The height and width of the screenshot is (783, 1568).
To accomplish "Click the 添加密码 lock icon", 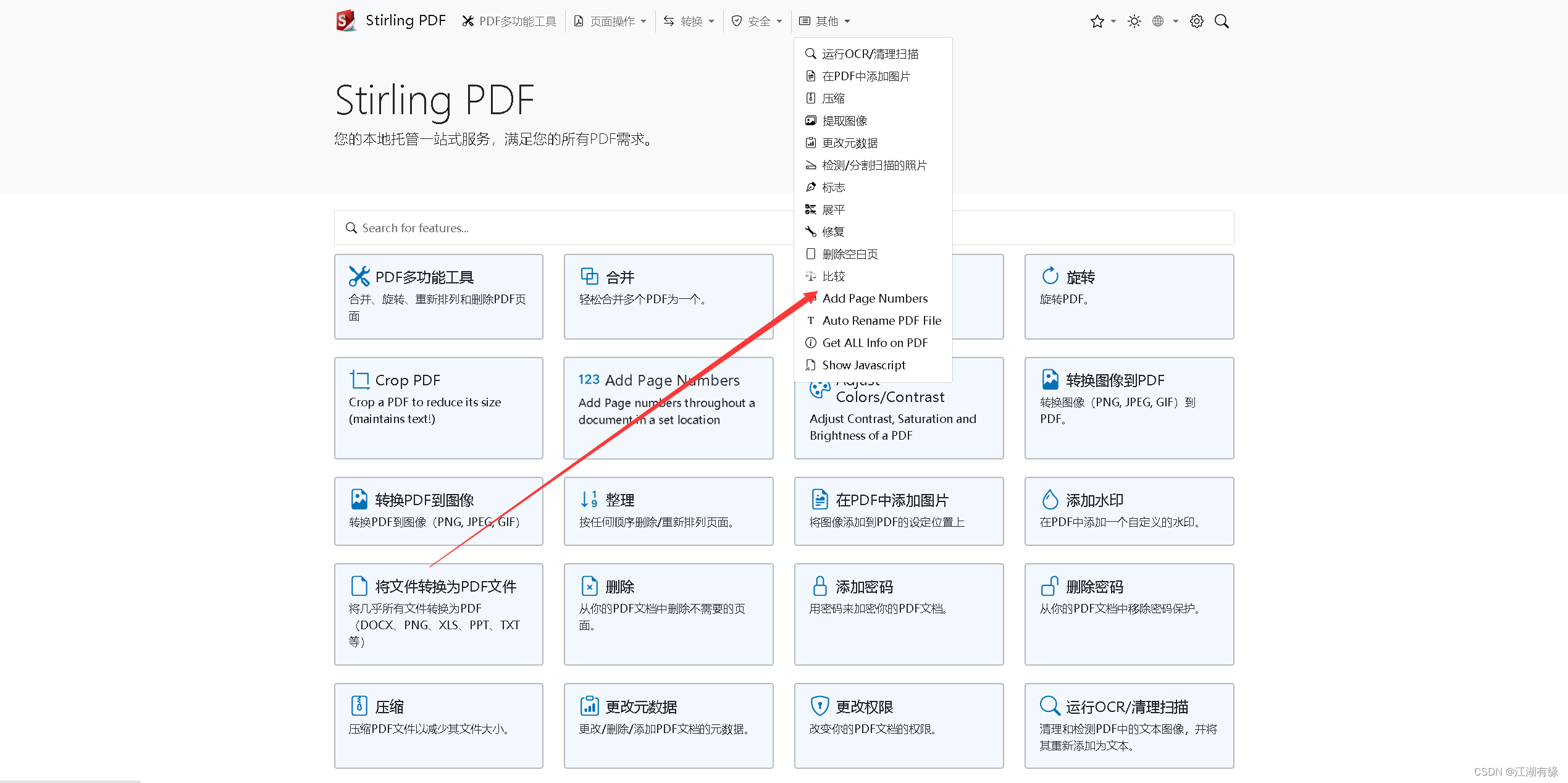I will coord(820,585).
